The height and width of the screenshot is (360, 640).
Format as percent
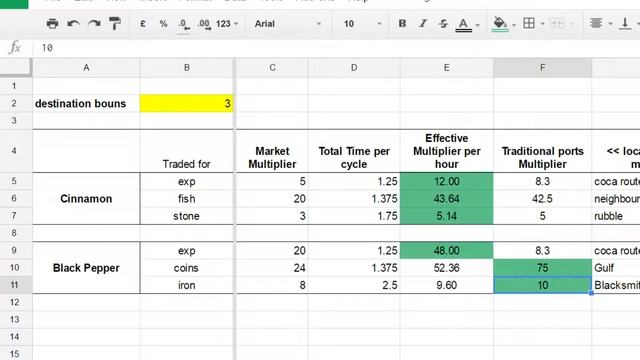tap(163, 24)
